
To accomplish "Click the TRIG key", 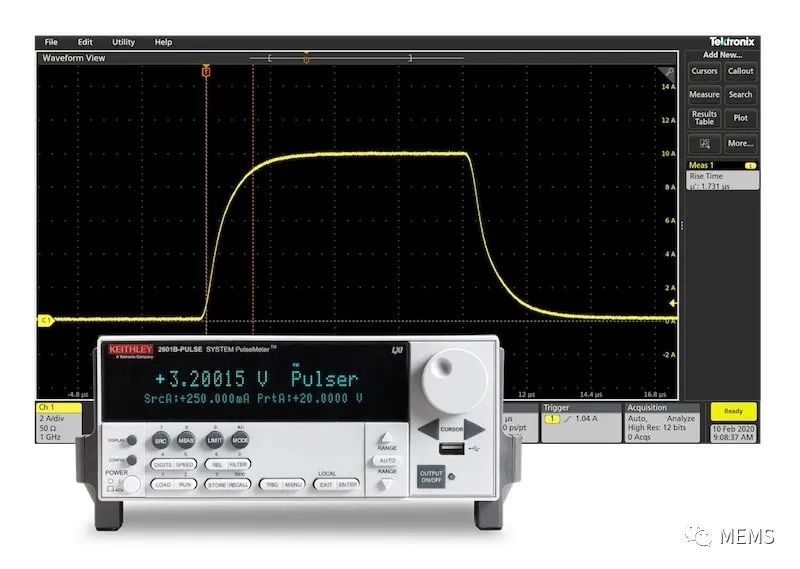I will point(272,484).
